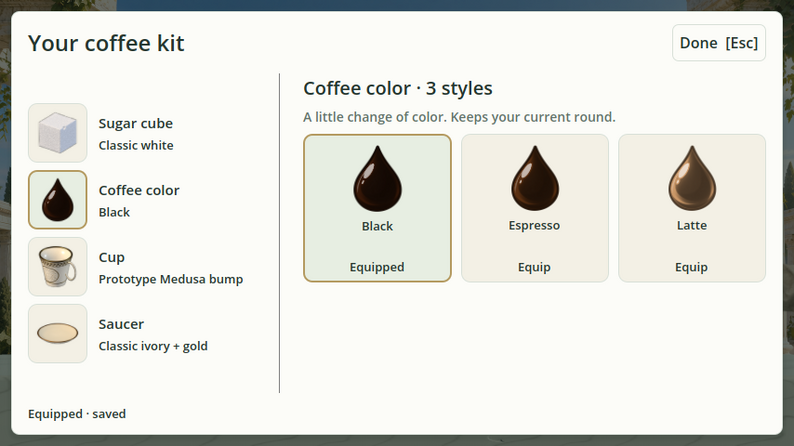794x446 pixels.
Task: Close the kit with Done button
Action: coord(719,43)
